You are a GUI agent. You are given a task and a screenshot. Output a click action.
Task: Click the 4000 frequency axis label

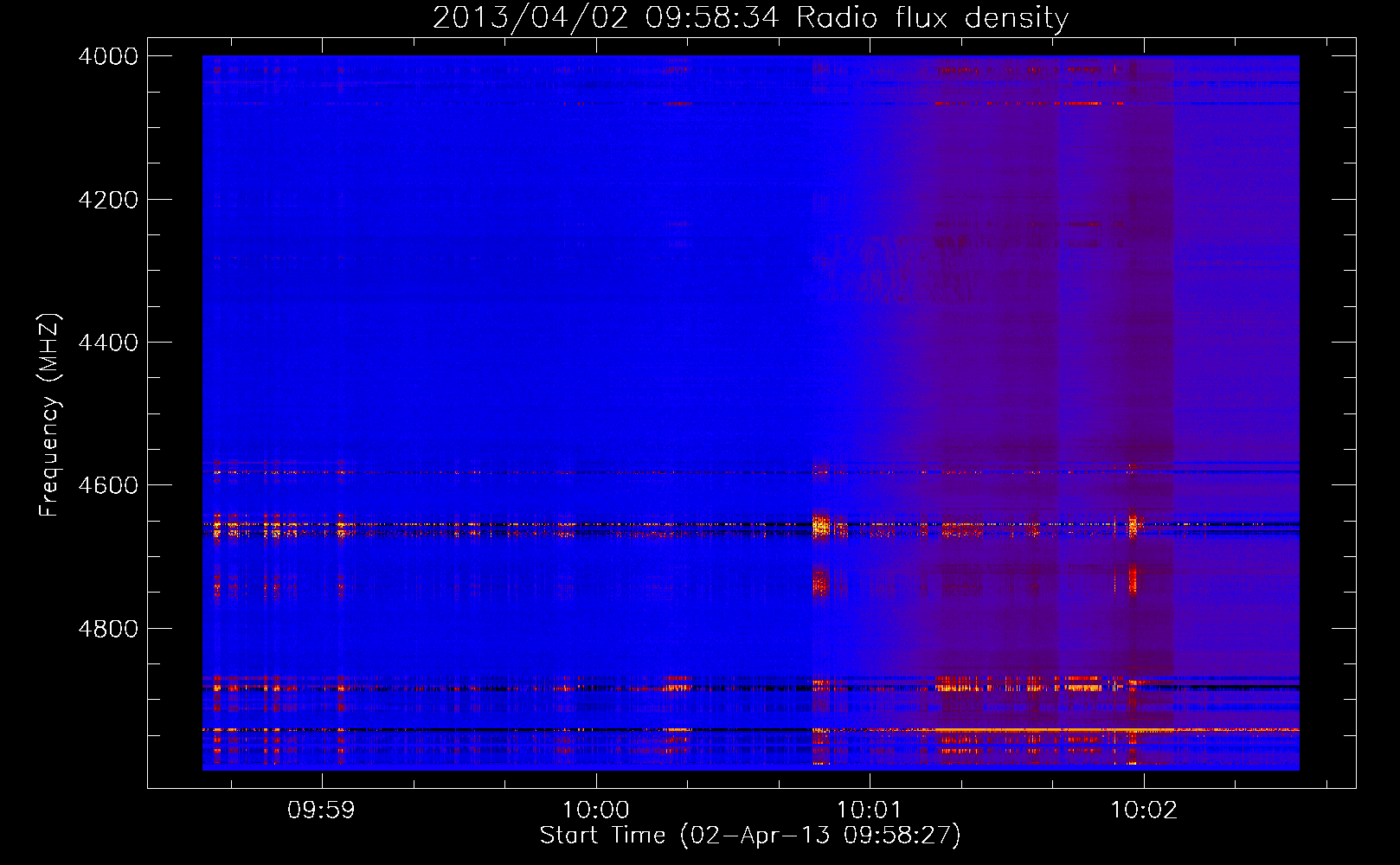point(108,56)
